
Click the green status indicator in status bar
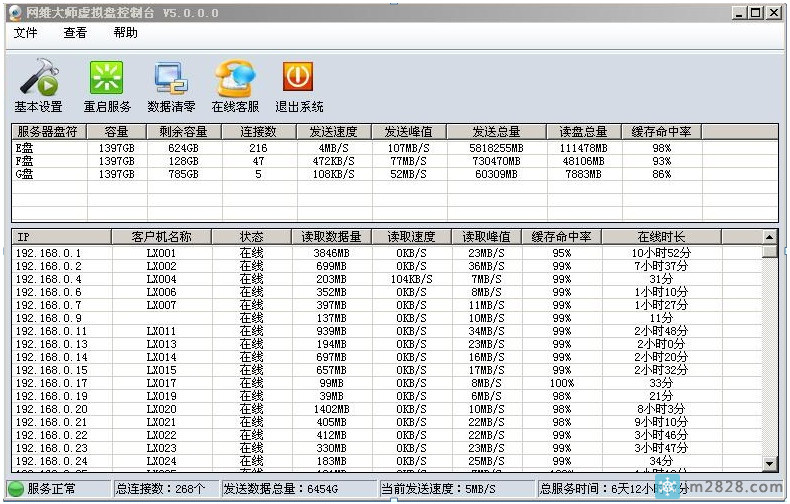pyautogui.click(x=15, y=489)
